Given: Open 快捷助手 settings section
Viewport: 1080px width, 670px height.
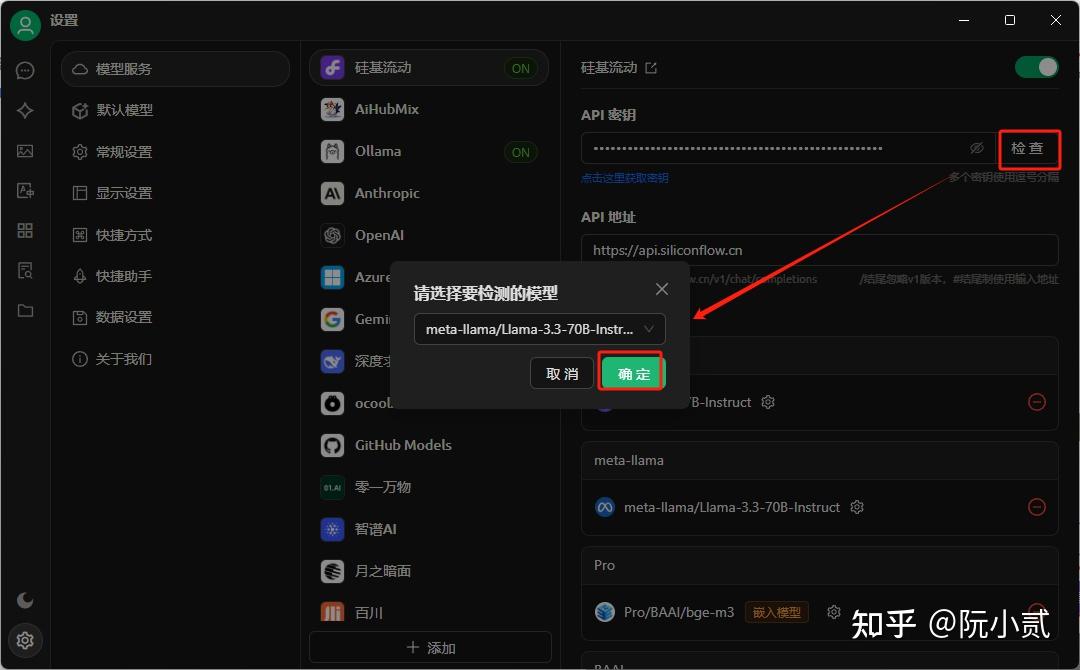Looking at the screenshot, I should click(175, 276).
